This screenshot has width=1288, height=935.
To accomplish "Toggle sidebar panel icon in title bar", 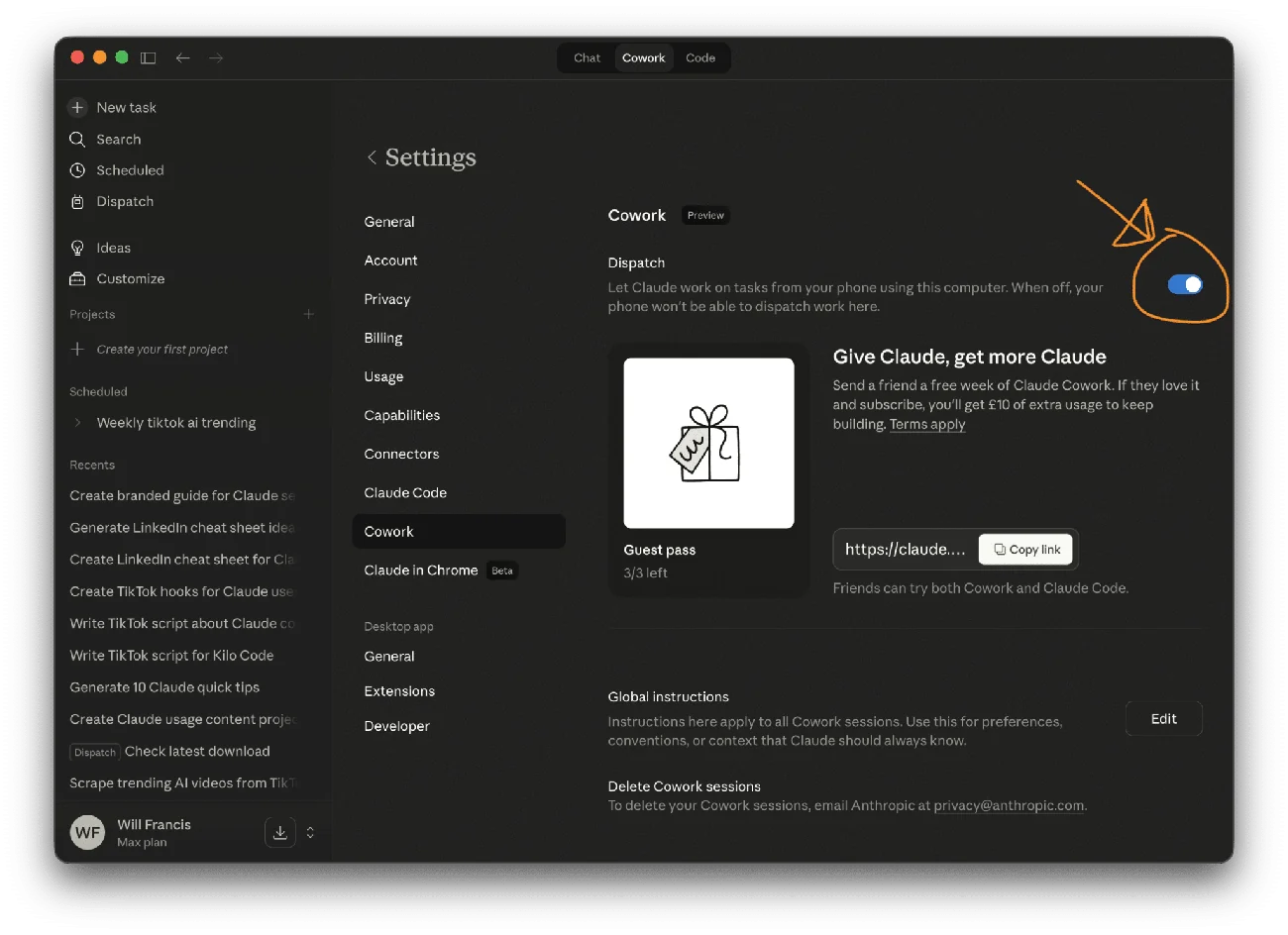I will (149, 58).
